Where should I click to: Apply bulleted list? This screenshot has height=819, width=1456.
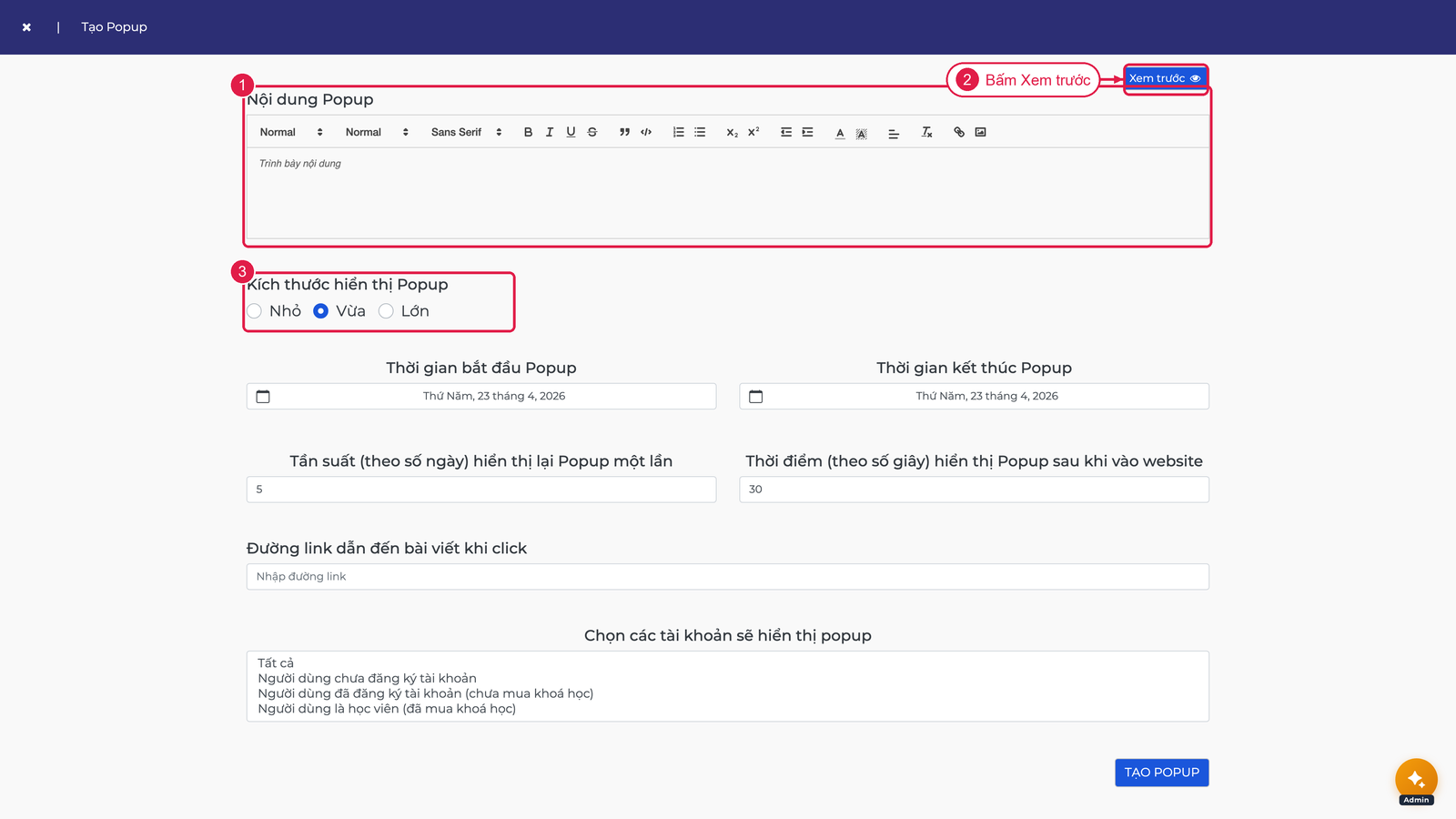click(x=700, y=132)
